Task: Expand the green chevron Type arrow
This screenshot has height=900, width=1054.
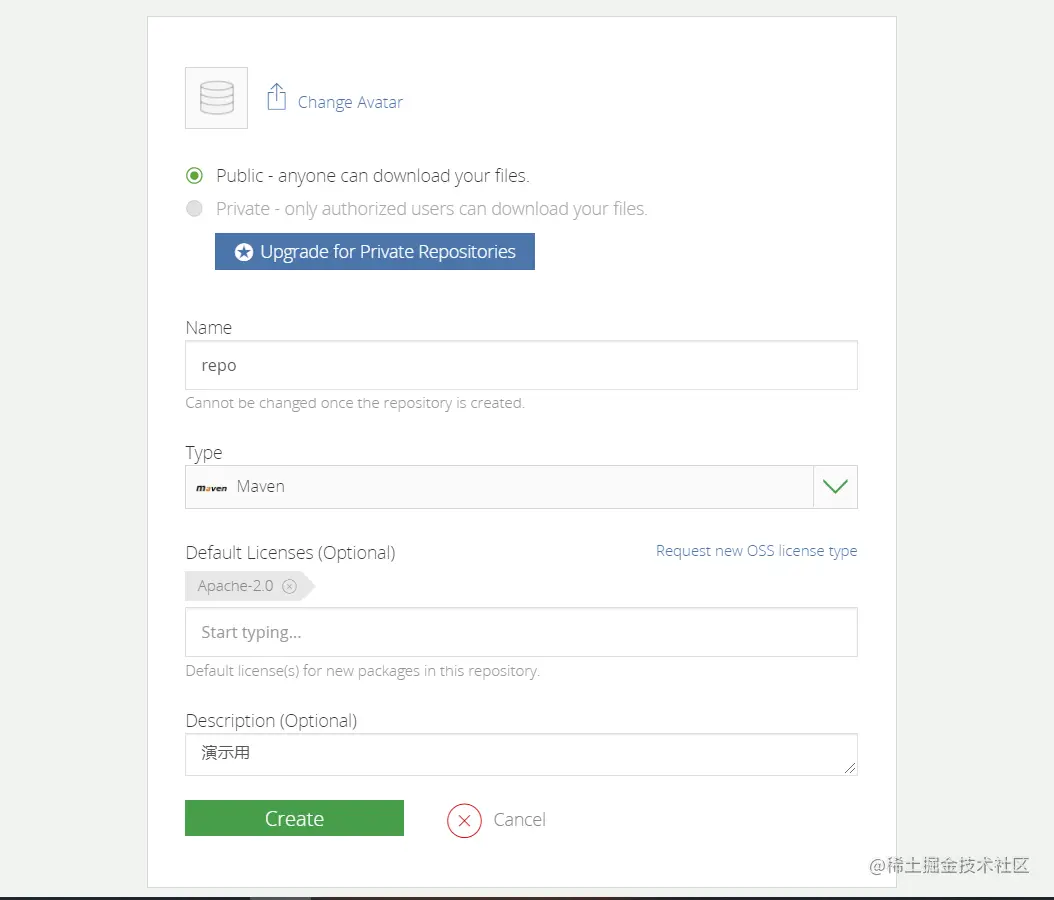Action: tap(835, 487)
